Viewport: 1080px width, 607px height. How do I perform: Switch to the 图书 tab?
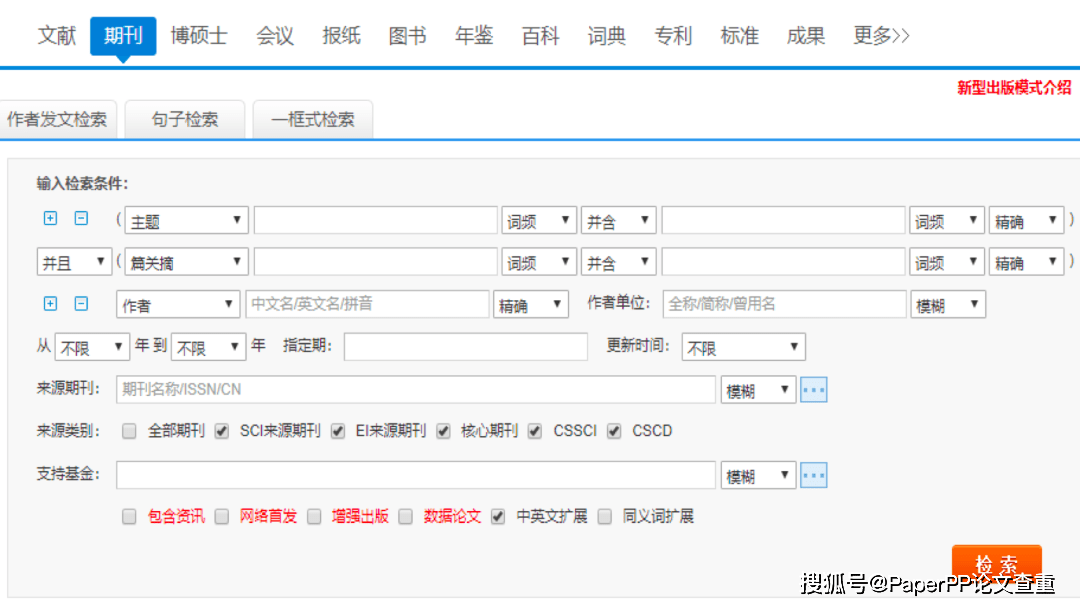408,36
